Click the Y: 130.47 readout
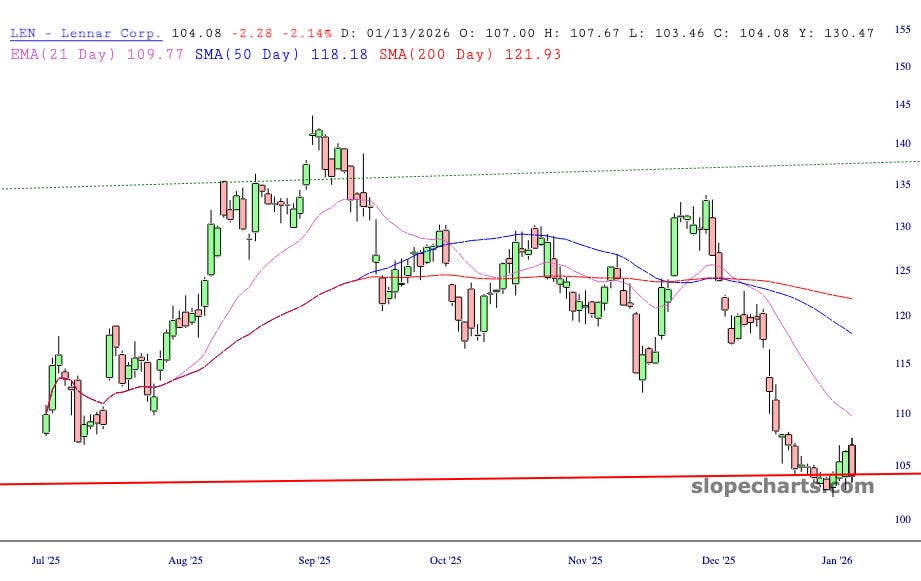This screenshot has height=581, width=921. tap(836, 33)
